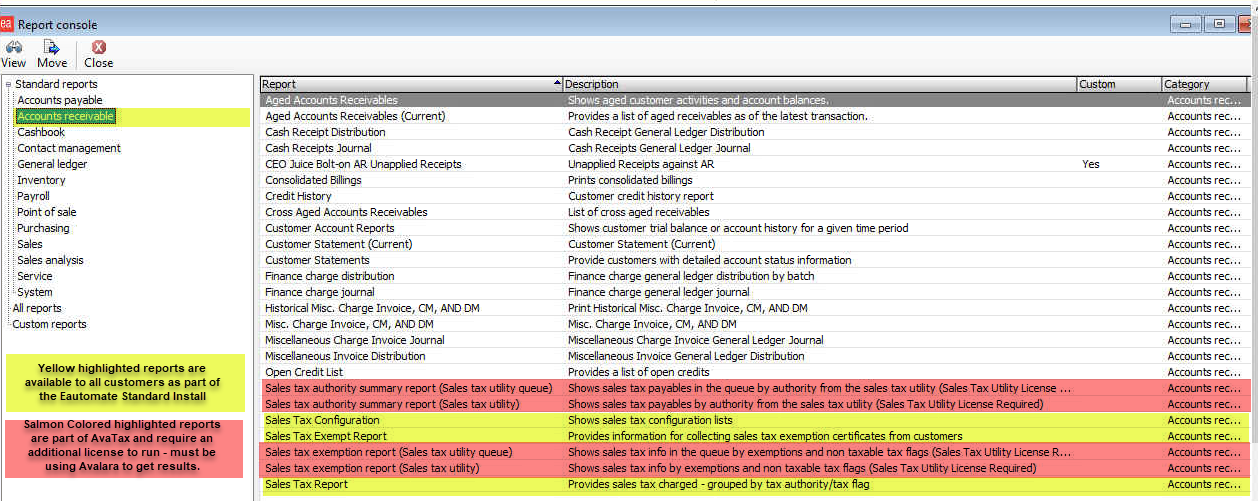1258x501 pixels.
Task: Minimize the Report console window
Action: click(x=1186, y=24)
